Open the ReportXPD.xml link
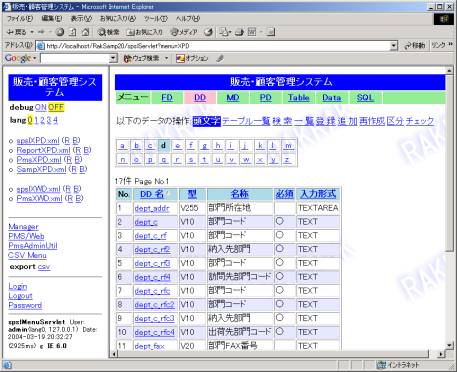Image resolution: width=457 pixels, height=372 pixels. click(44, 150)
